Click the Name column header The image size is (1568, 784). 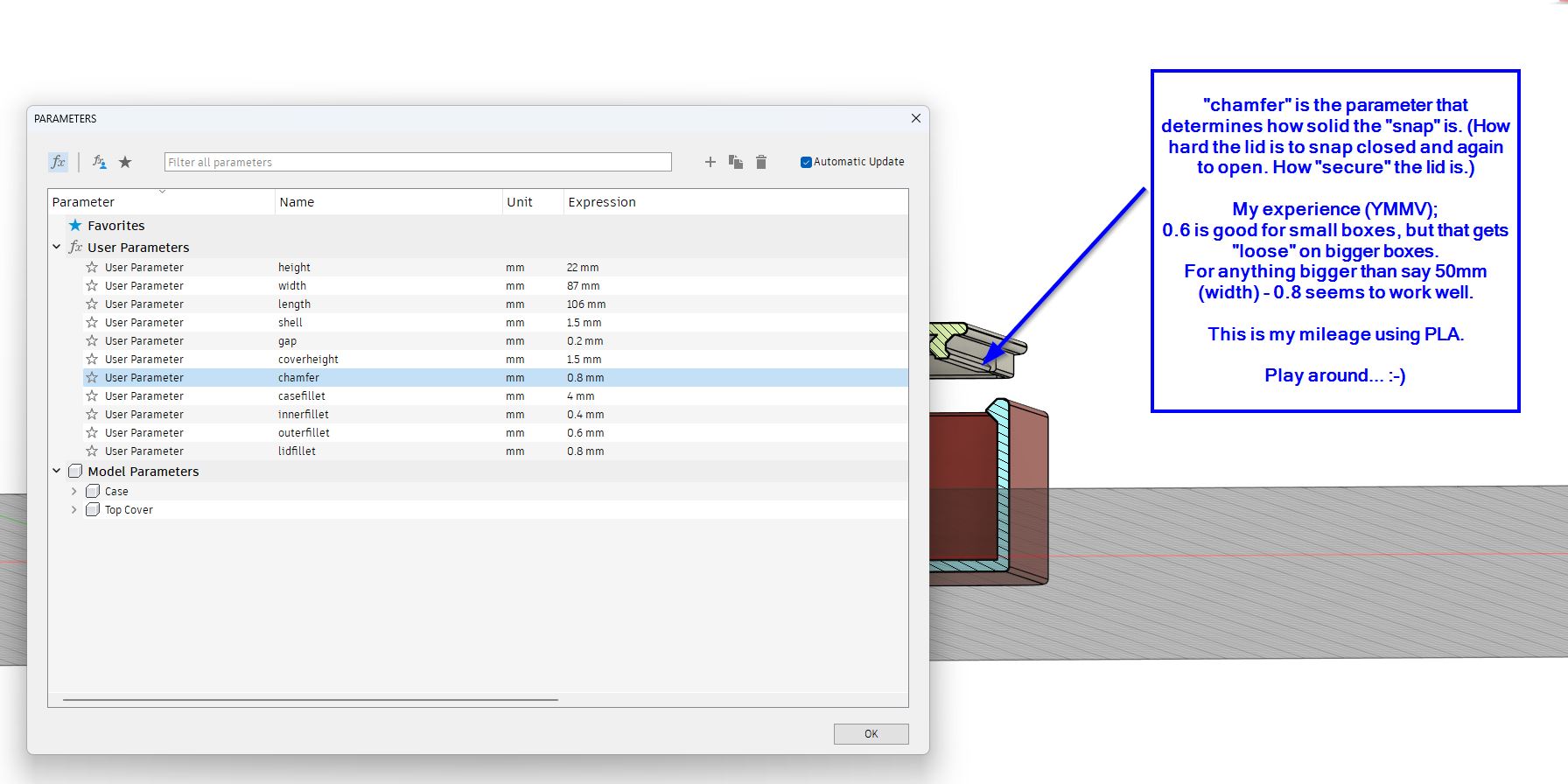pyautogui.click(x=388, y=201)
